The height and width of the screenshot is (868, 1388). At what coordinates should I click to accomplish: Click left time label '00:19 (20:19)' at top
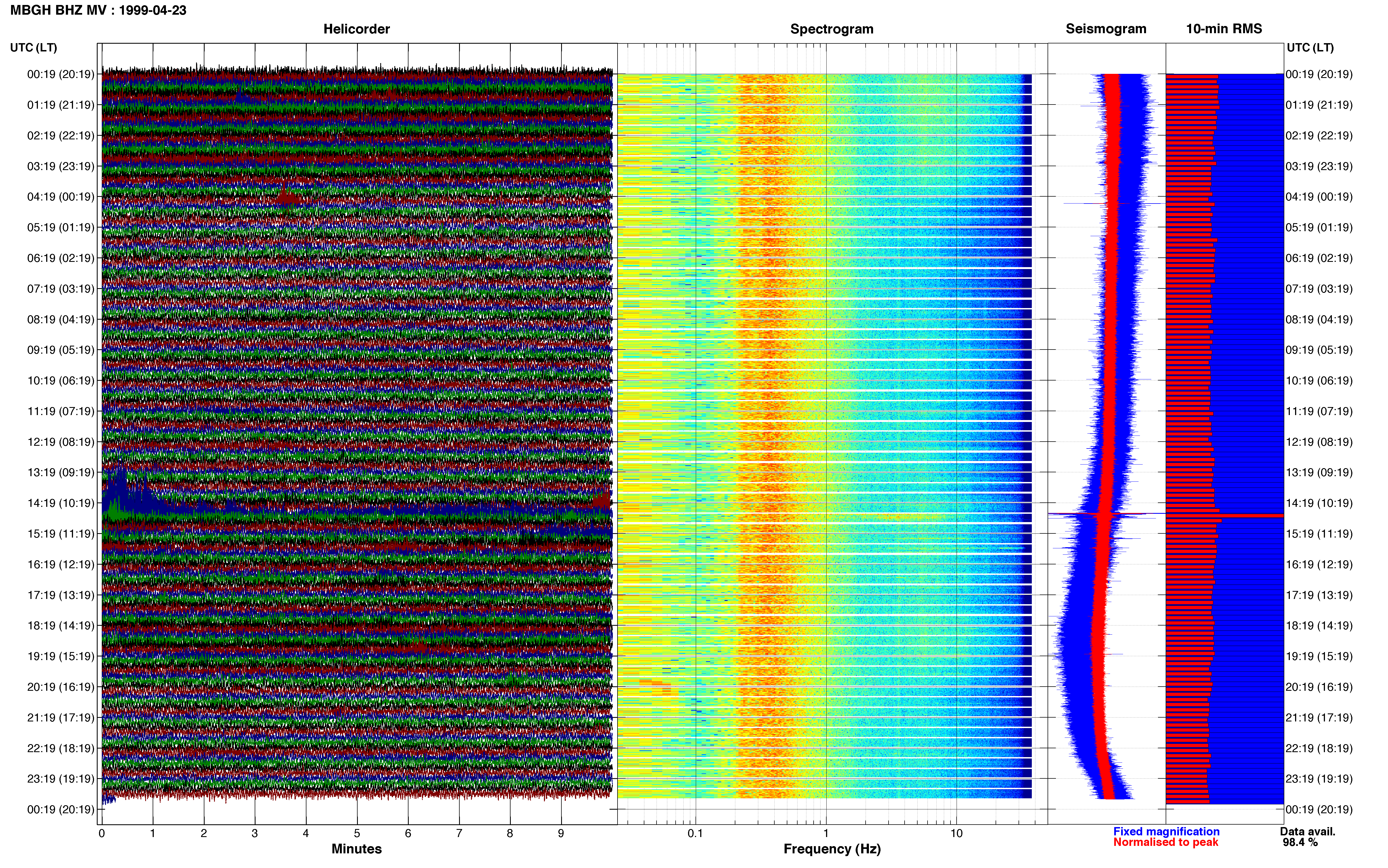click(x=60, y=74)
